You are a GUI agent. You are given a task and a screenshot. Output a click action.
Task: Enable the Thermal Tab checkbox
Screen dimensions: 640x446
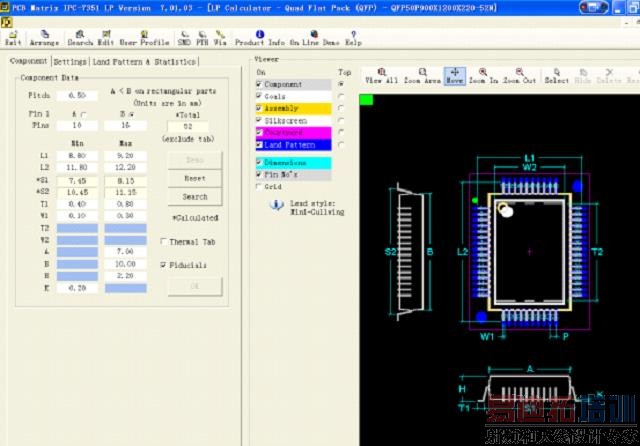pos(165,242)
